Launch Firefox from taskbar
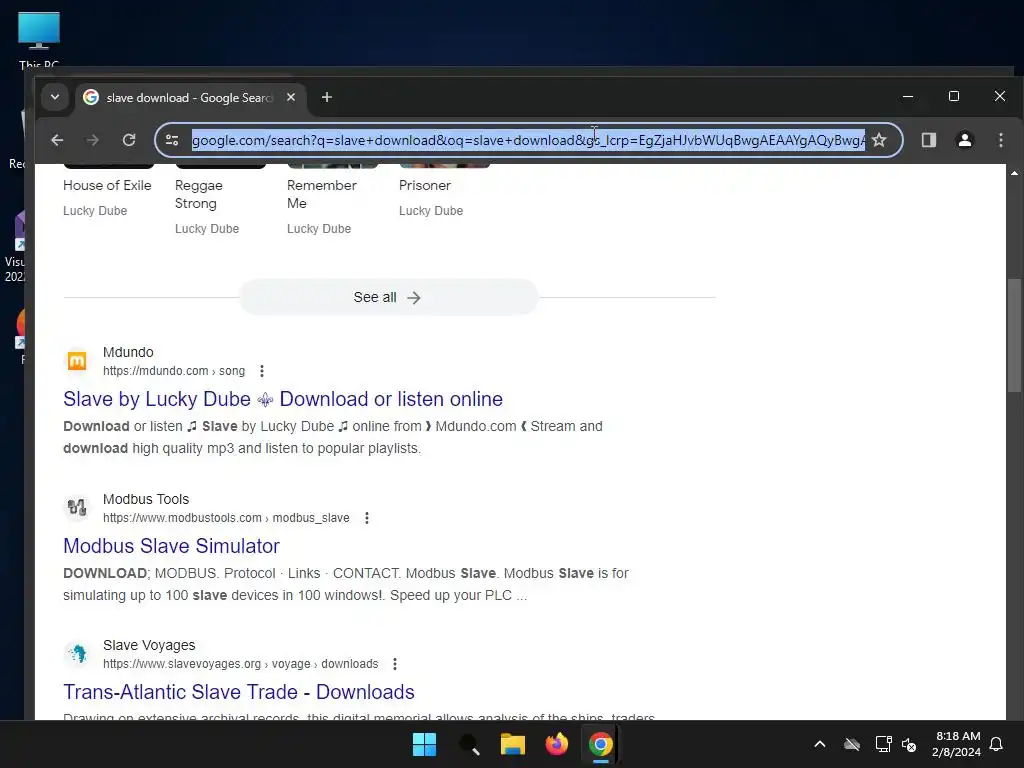The image size is (1024, 768). 556,744
